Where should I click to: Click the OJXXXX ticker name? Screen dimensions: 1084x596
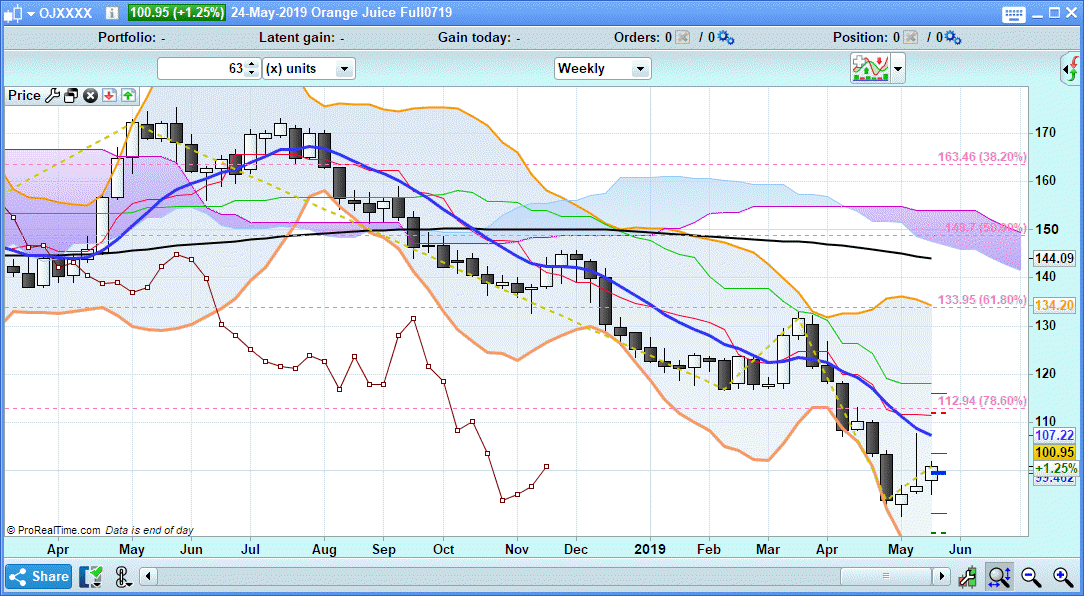pos(66,12)
